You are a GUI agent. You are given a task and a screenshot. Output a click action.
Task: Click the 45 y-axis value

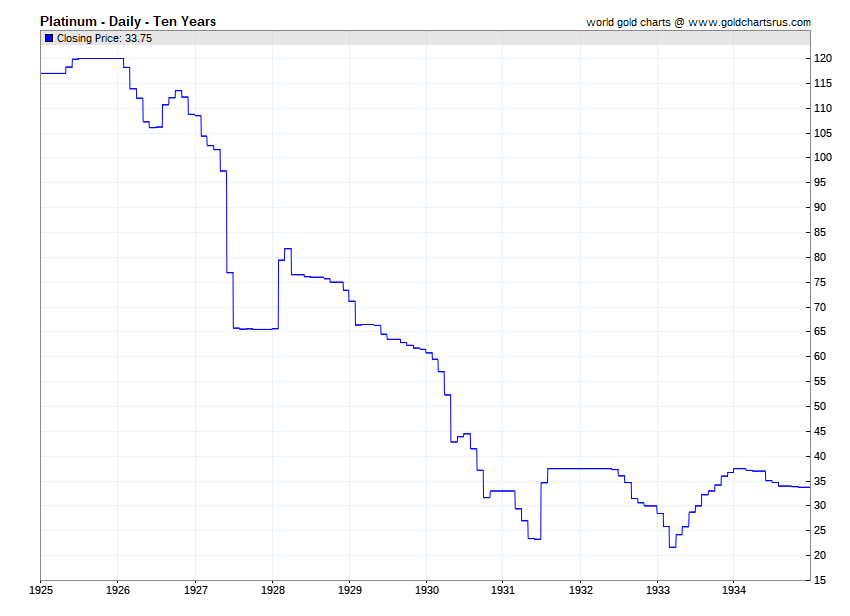(x=820, y=432)
